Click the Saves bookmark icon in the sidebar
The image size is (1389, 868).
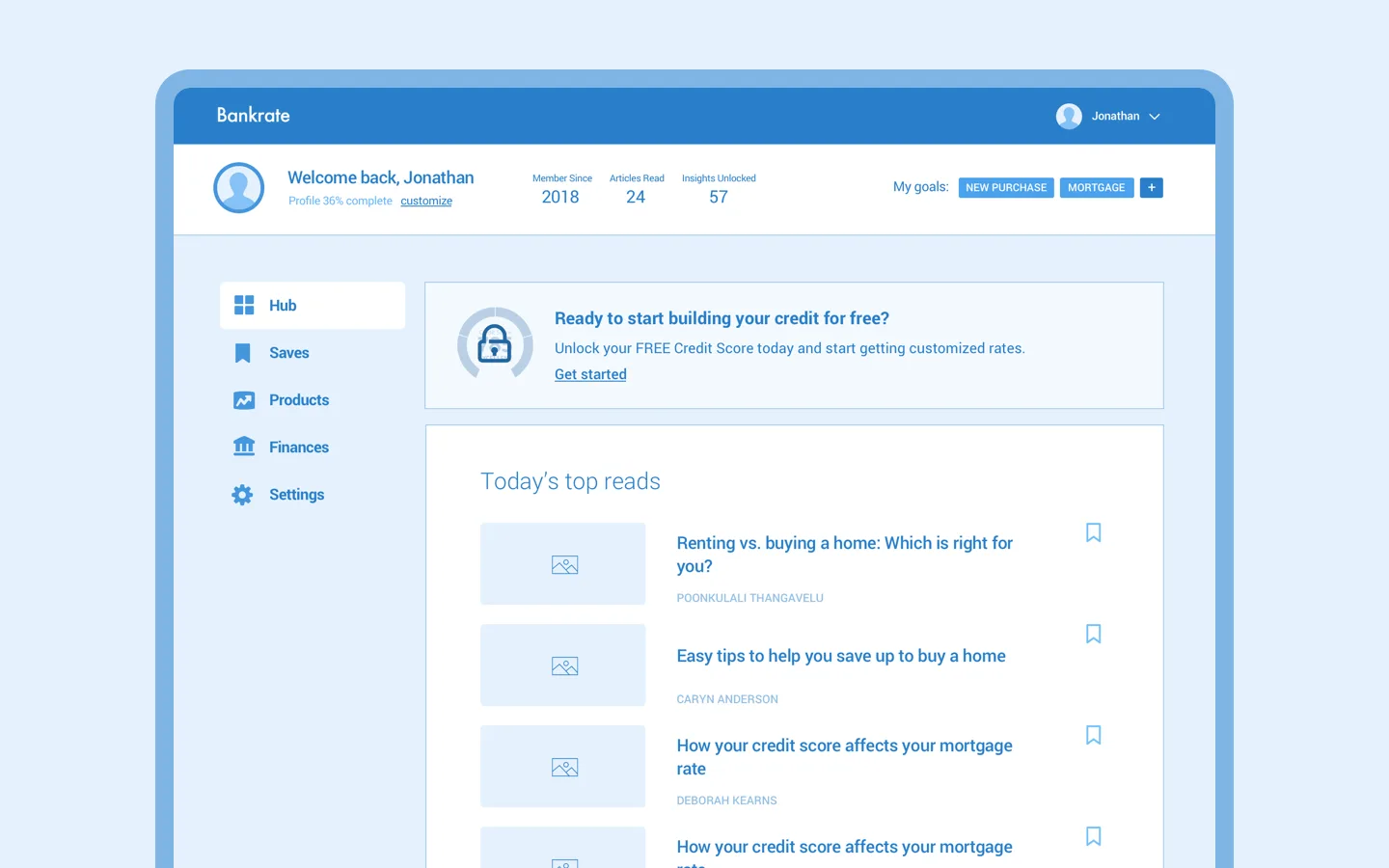243,353
